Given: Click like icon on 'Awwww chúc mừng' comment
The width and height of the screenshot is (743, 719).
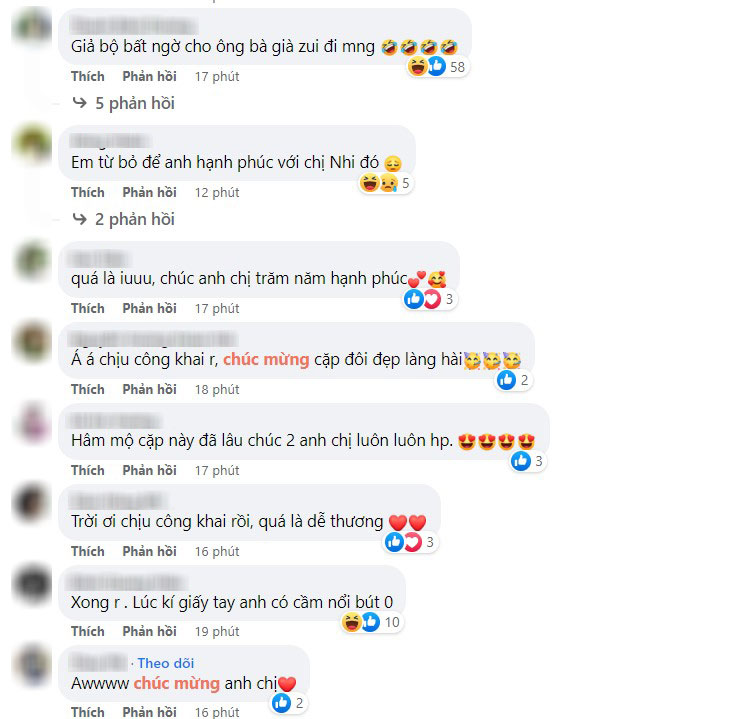Looking at the screenshot, I should (x=281, y=703).
